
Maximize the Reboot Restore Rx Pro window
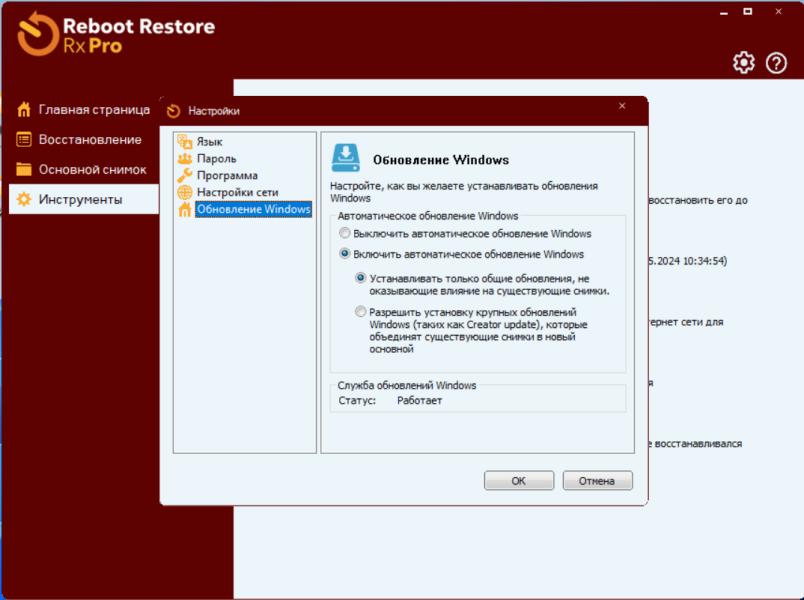748,12
